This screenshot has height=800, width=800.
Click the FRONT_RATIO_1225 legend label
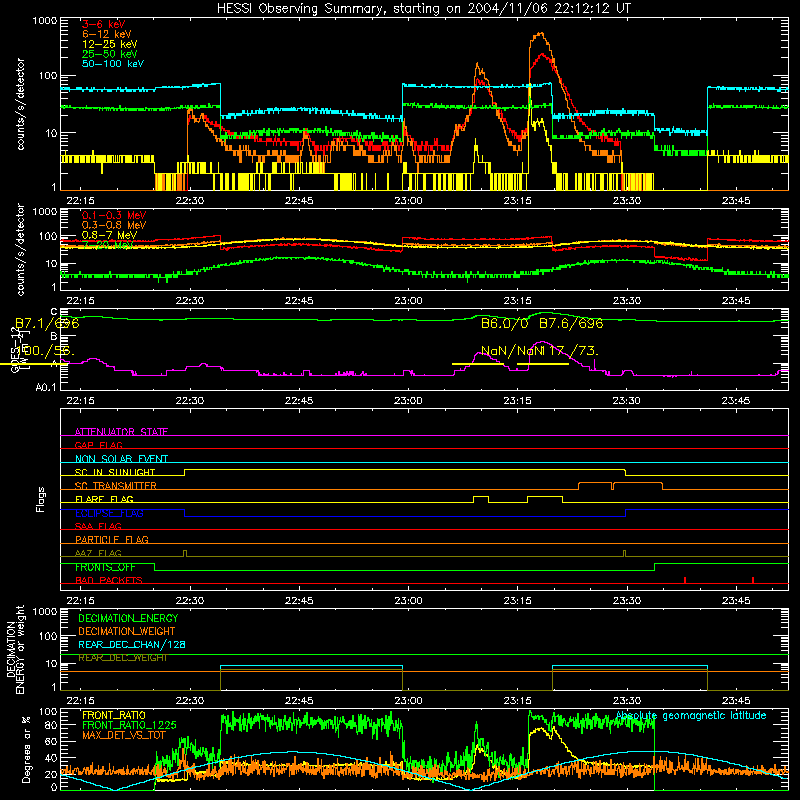[x=129, y=725]
